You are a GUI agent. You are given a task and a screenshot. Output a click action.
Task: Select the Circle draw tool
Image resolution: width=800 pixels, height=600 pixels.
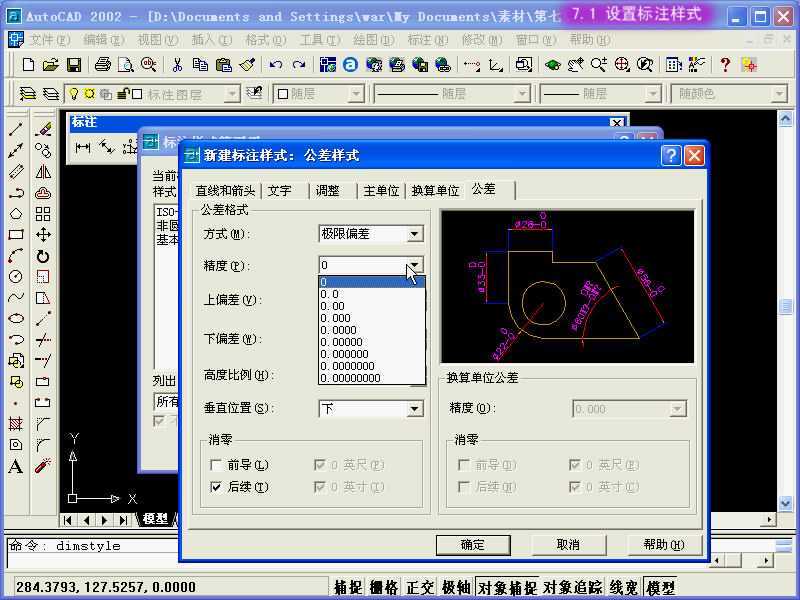(15, 277)
